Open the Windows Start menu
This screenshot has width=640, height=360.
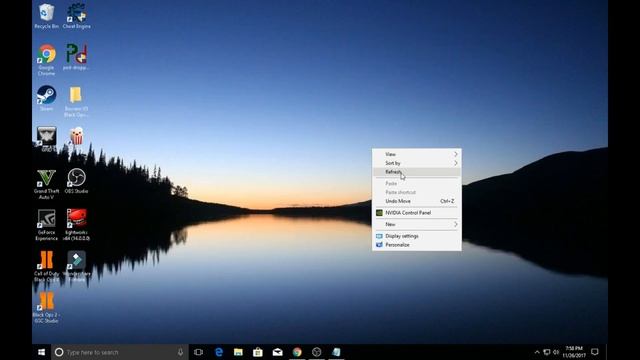pos(42,352)
